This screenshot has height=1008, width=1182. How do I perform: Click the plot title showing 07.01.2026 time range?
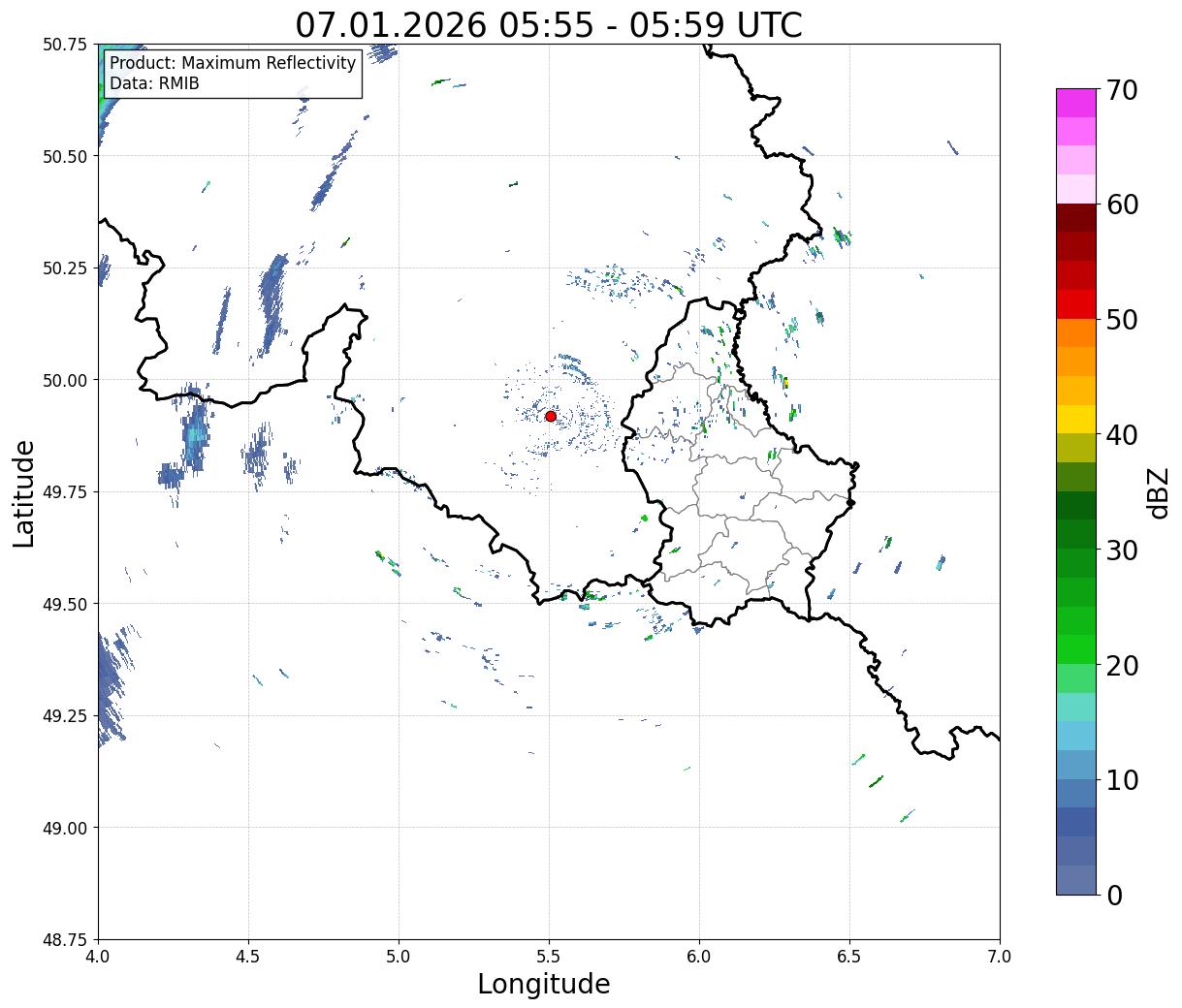pos(548,24)
